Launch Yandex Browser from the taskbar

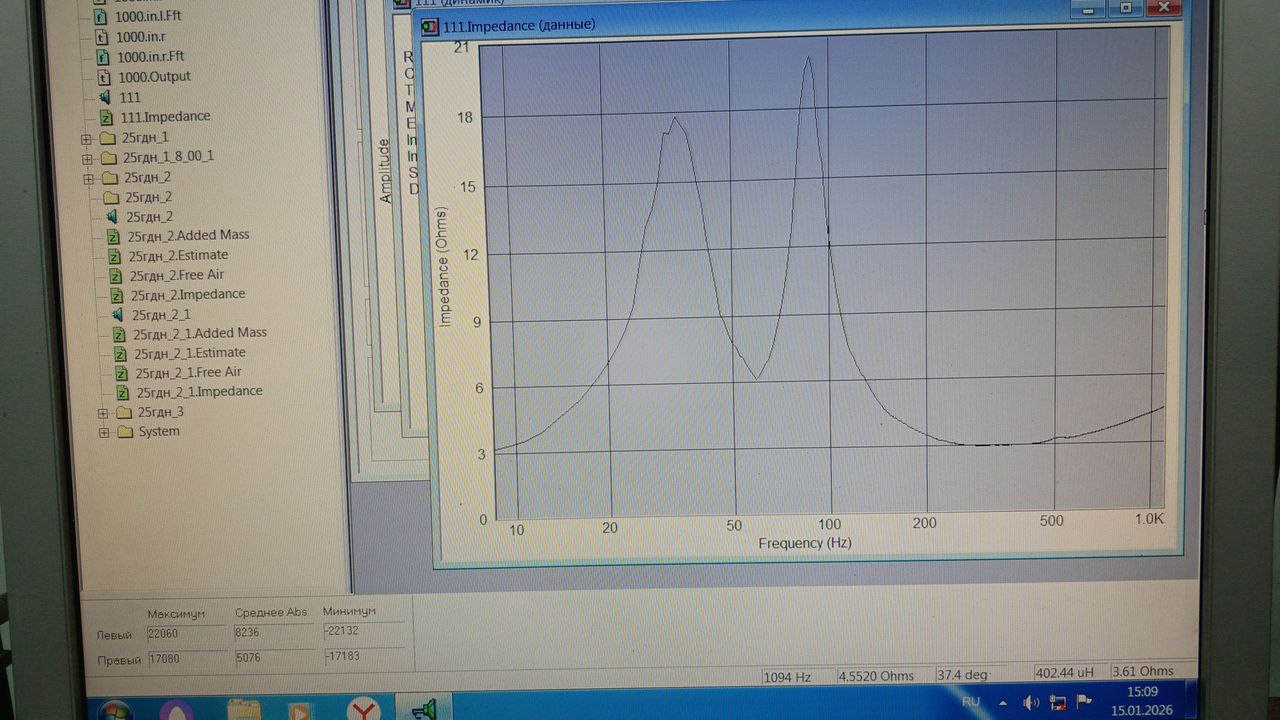point(364,711)
